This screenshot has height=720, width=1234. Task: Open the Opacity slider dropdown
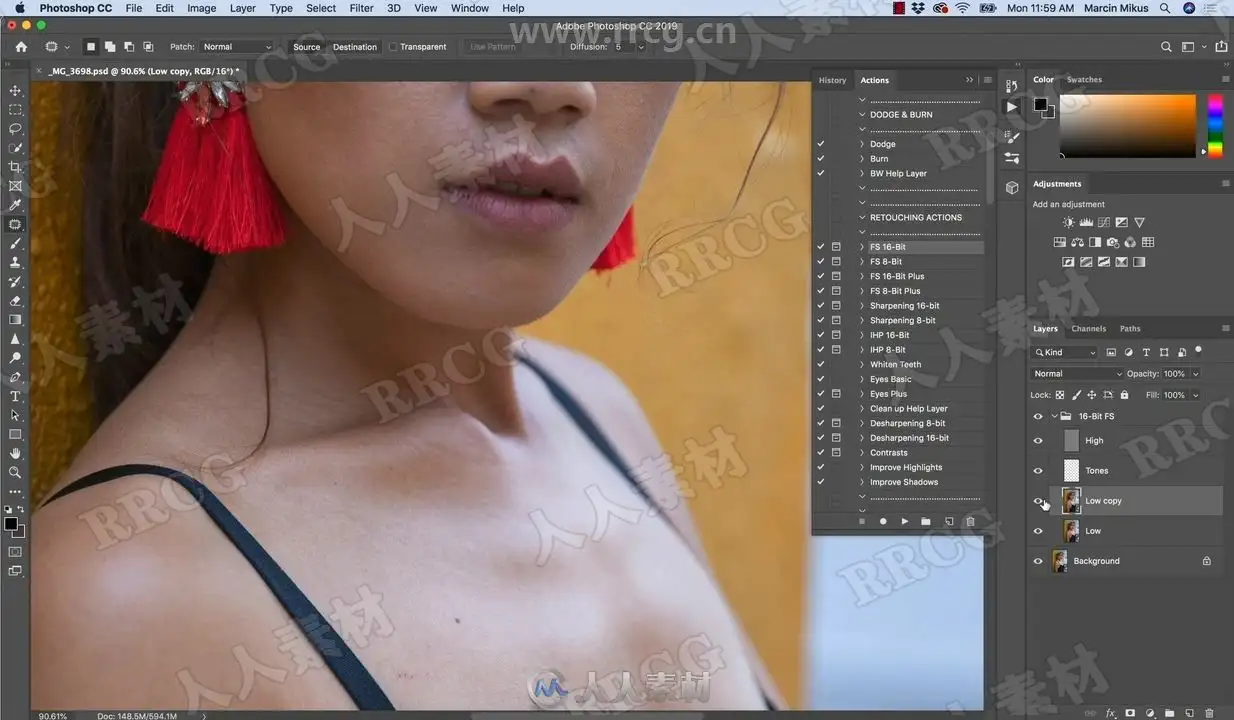[1195, 374]
